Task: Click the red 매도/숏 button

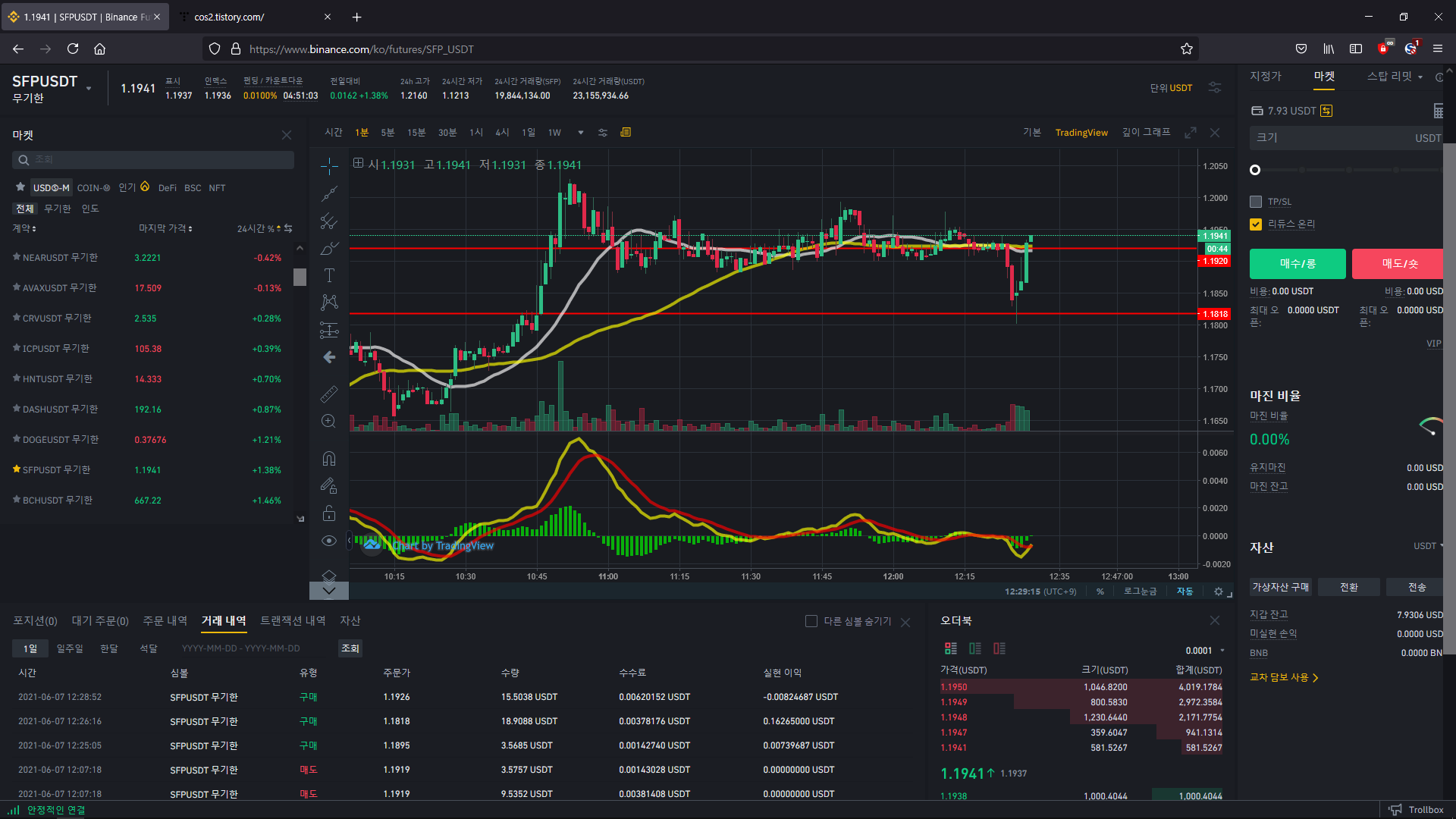Action: point(1399,264)
